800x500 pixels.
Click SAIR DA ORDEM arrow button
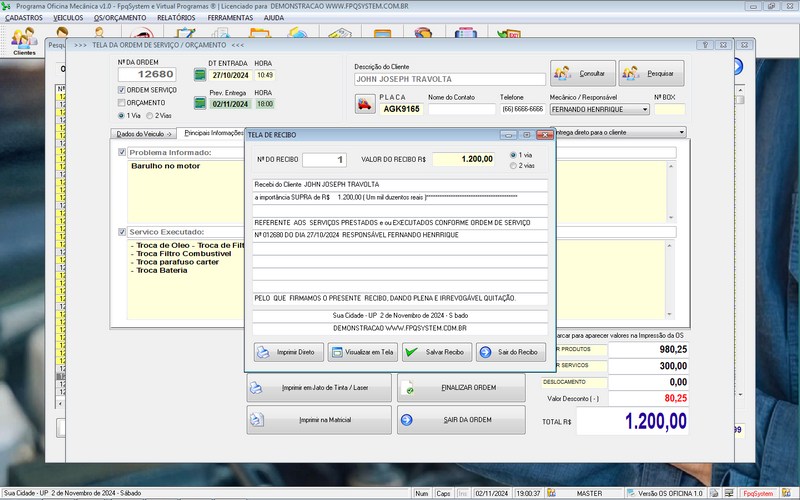click(x=461, y=420)
